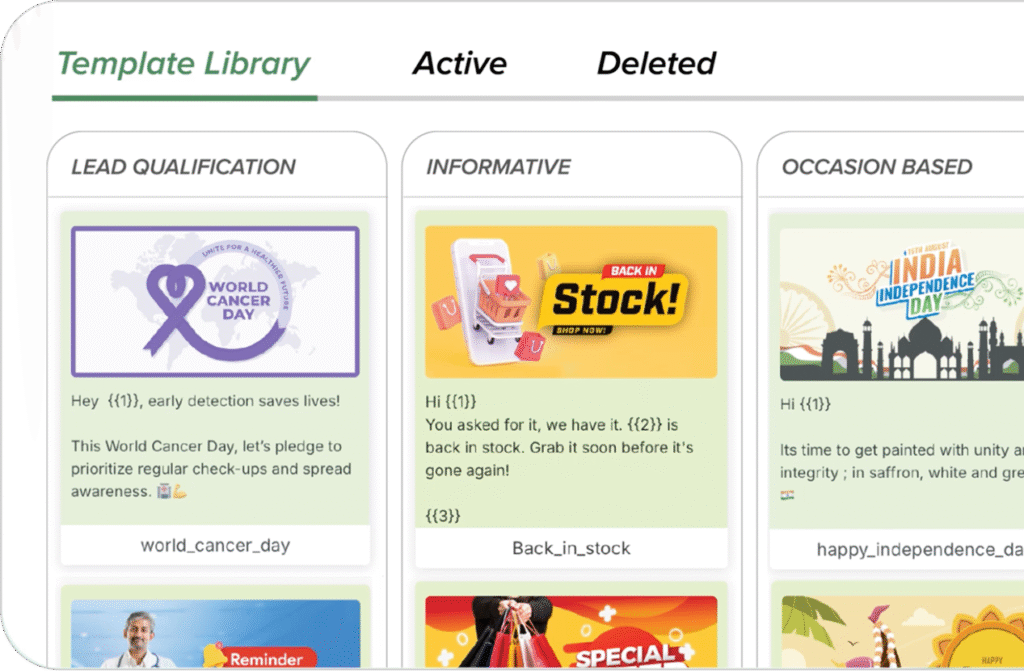Open the Active tab
This screenshot has width=1024, height=671.
[459, 64]
